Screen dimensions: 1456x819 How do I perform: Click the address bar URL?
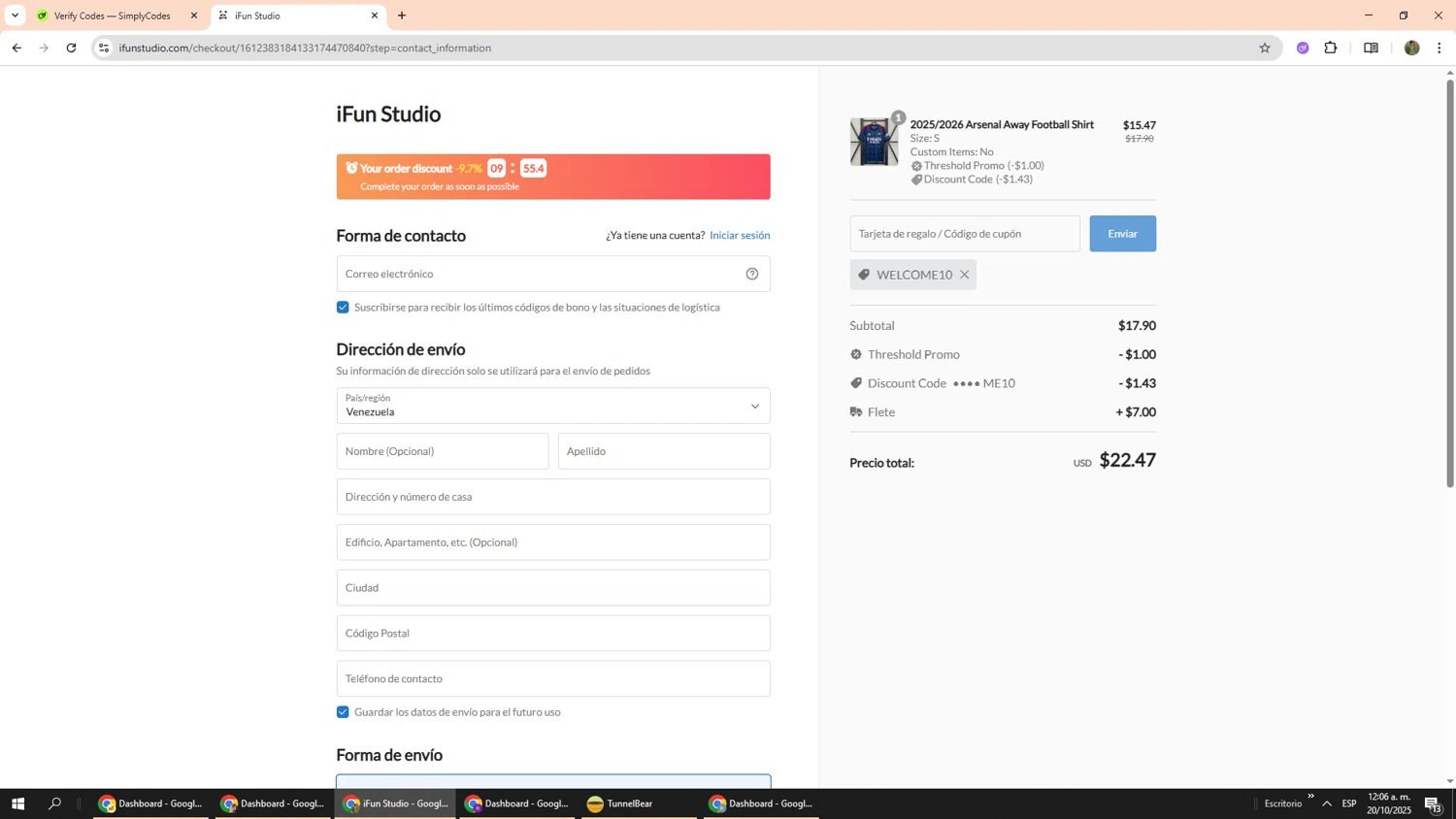305,48
